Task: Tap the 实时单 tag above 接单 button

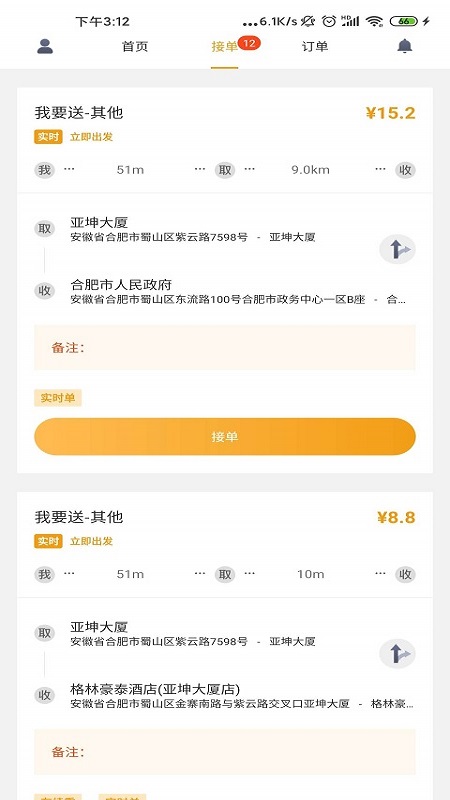Action: click(x=58, y=398)
